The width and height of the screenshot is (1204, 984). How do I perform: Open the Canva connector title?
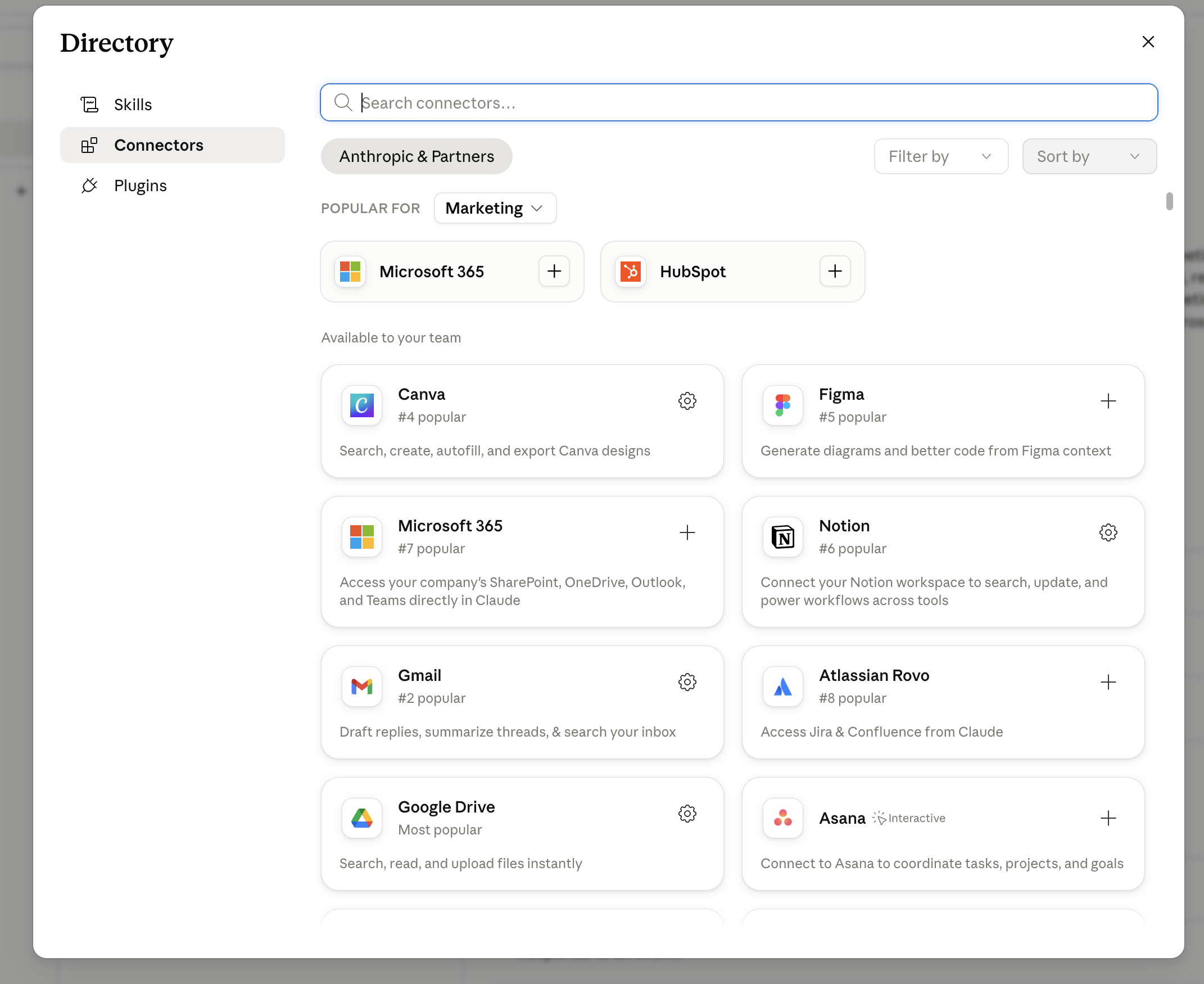click(421, 395)
